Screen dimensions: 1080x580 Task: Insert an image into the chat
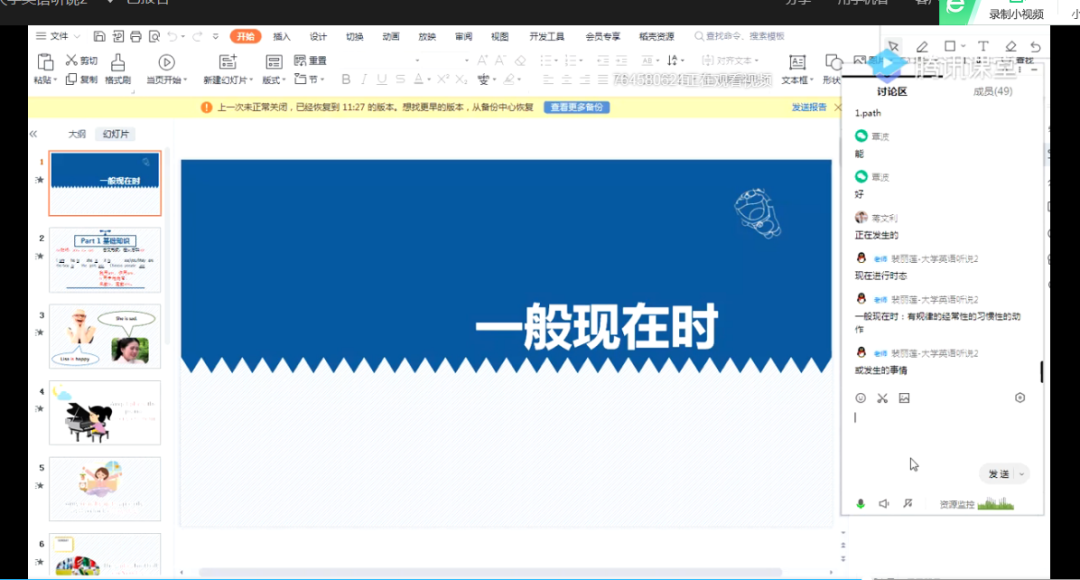[904, 398]
